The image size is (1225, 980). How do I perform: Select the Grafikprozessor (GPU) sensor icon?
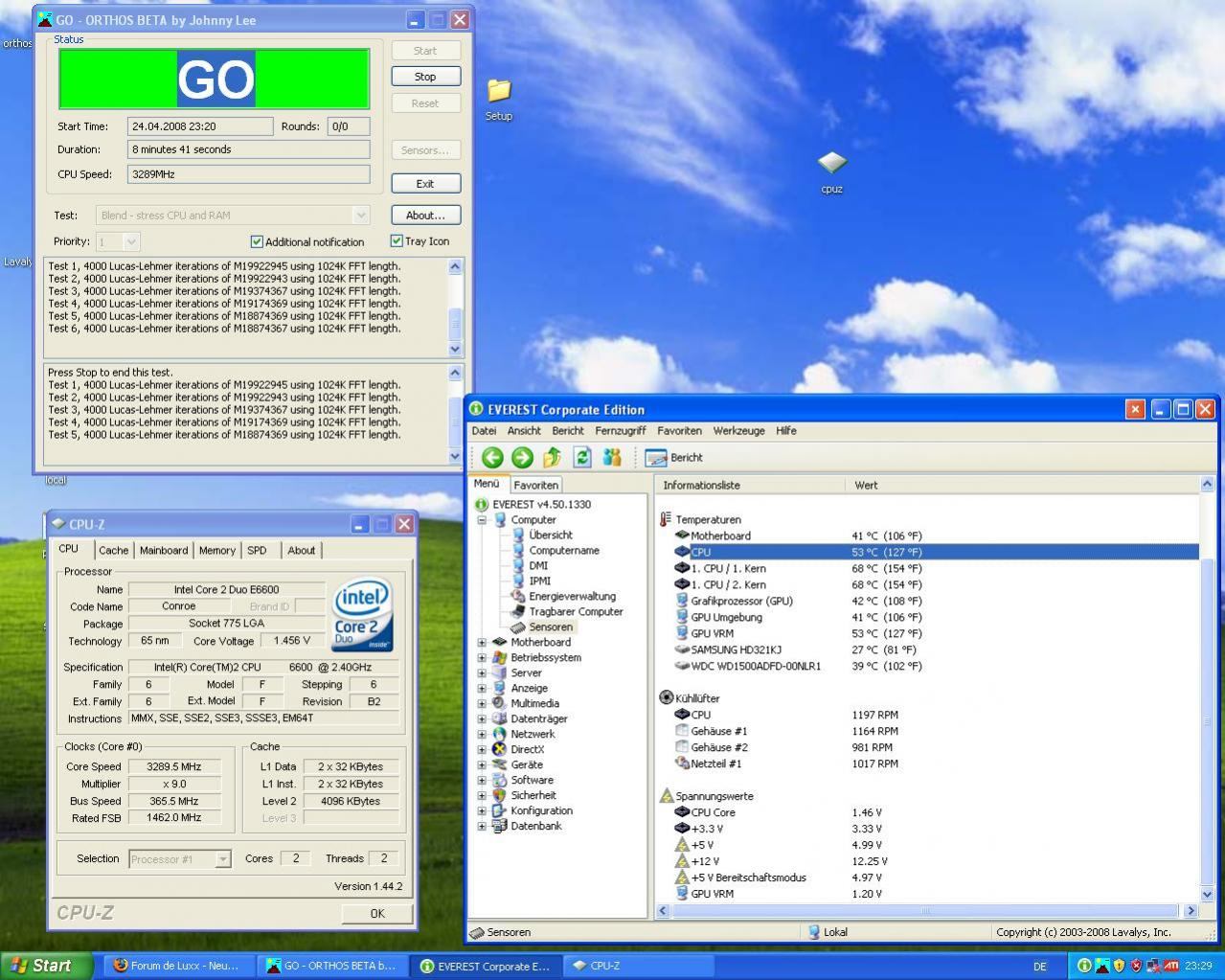682,601
